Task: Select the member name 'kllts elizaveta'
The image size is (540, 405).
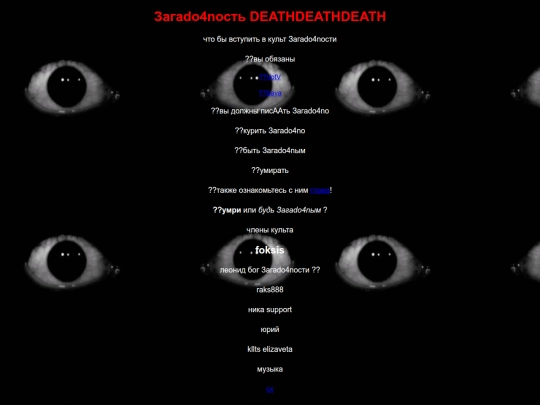Action: point(270,349)
